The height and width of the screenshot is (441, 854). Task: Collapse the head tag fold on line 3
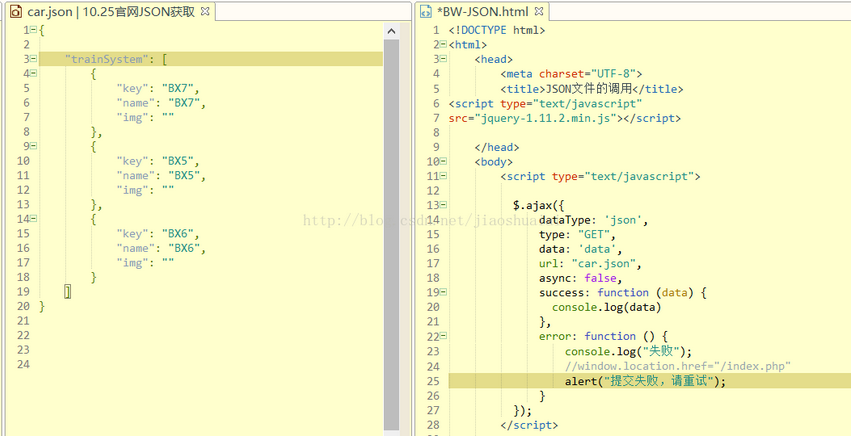pos(443,59)
